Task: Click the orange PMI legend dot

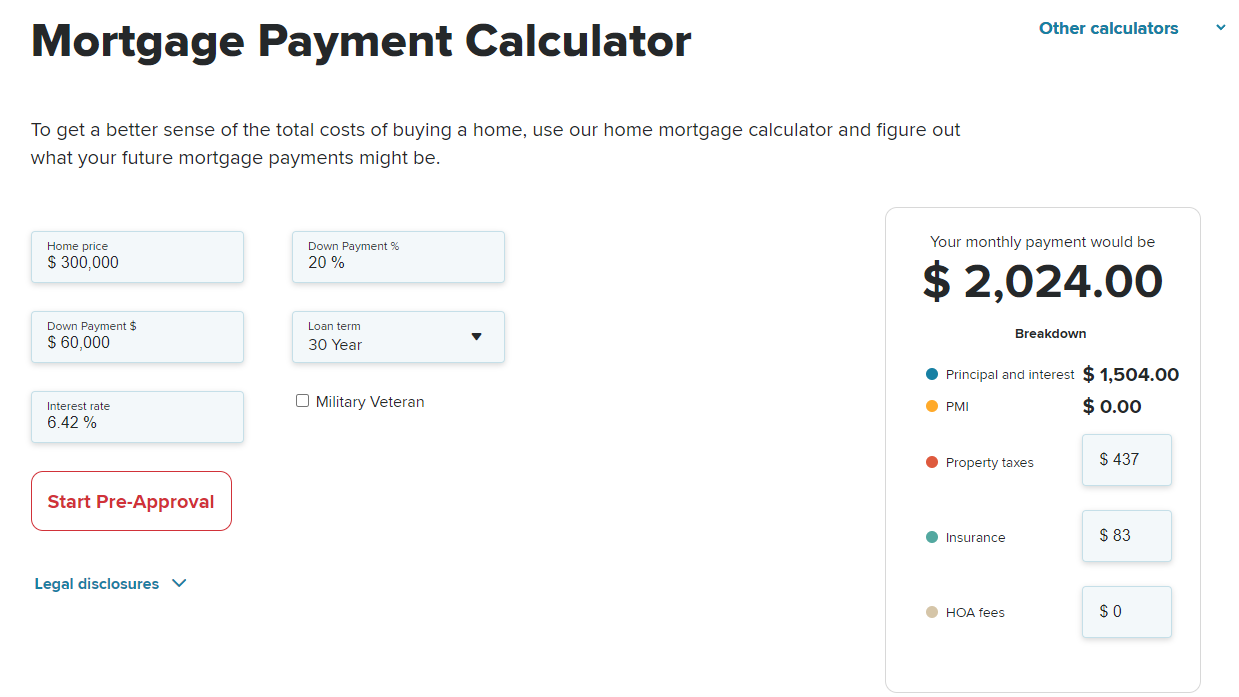Action: pyautogui.click(x=932, y=406)
